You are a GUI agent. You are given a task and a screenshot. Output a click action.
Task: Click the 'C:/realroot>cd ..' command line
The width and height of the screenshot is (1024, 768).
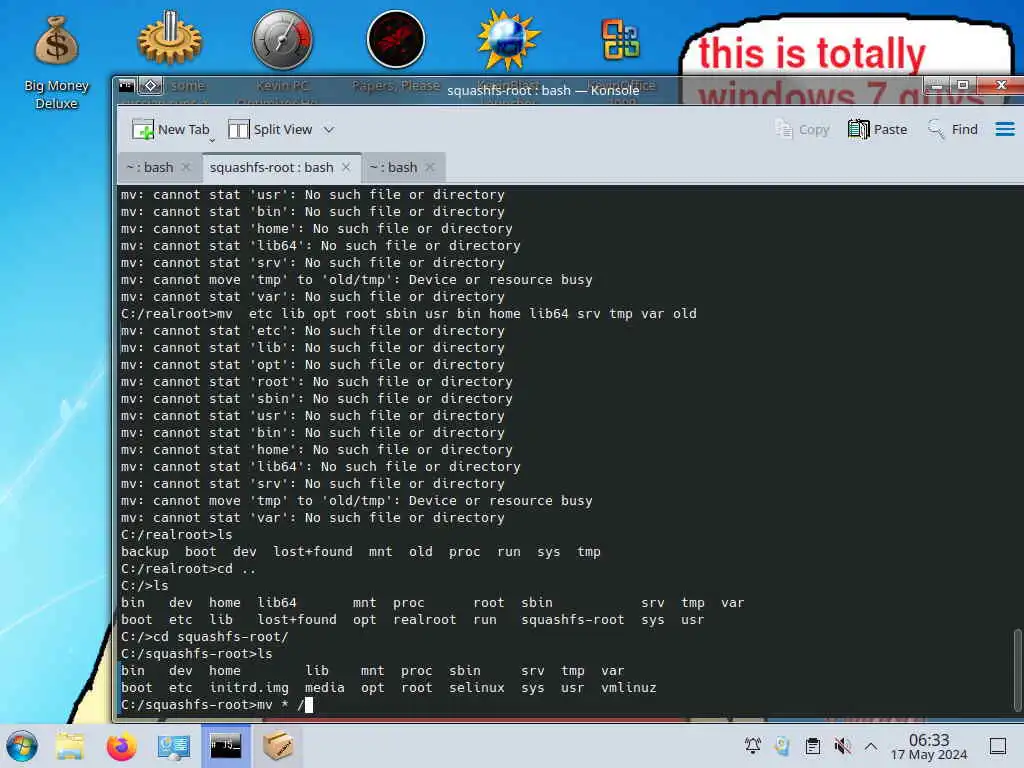(189, 569)
